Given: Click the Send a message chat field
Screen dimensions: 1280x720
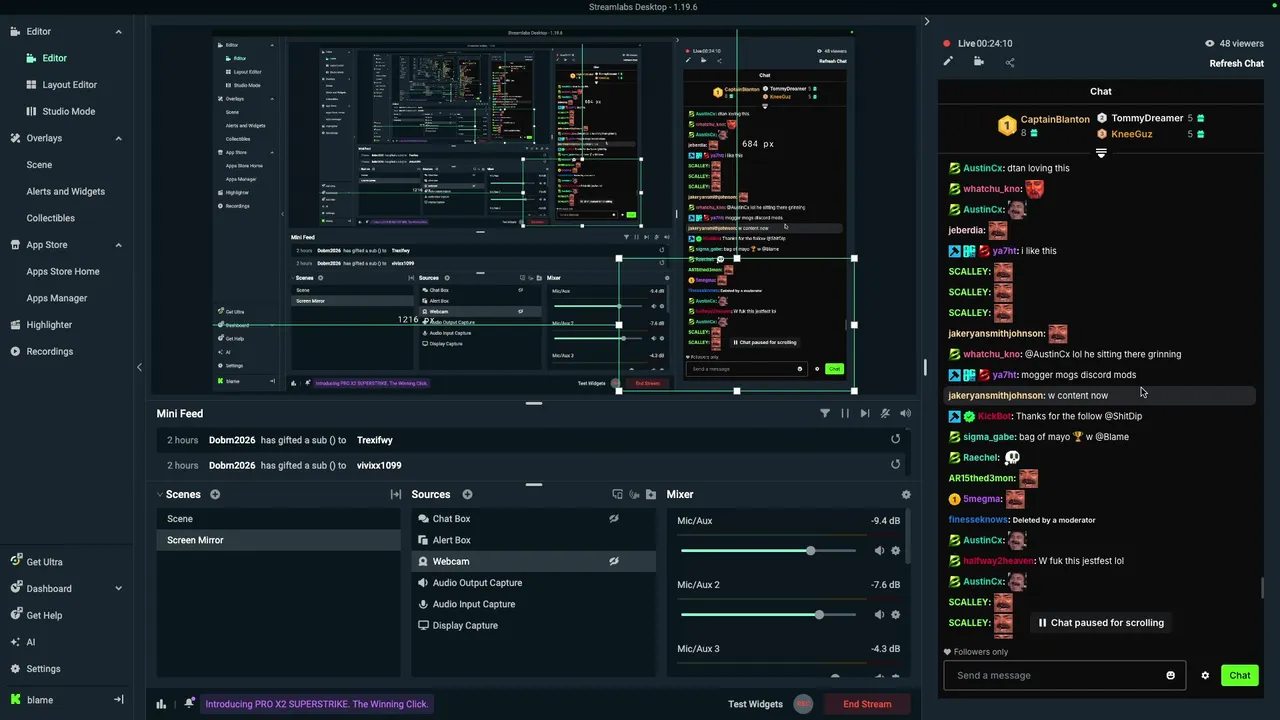Looking at the screenshot, I should point(1064,675).
